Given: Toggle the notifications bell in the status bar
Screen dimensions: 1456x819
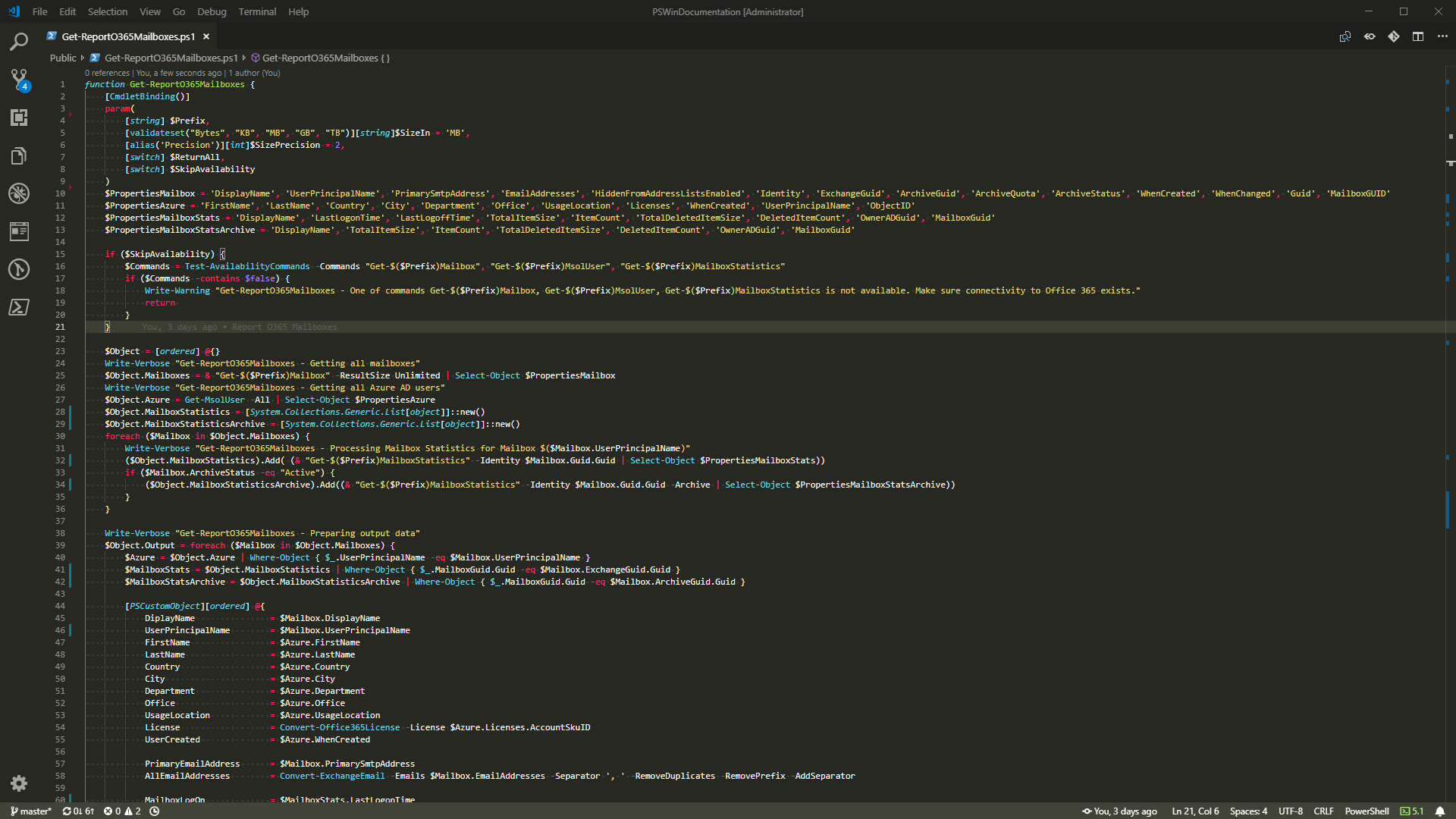Looking at the screenshot, I should (x=1441, y=811).
